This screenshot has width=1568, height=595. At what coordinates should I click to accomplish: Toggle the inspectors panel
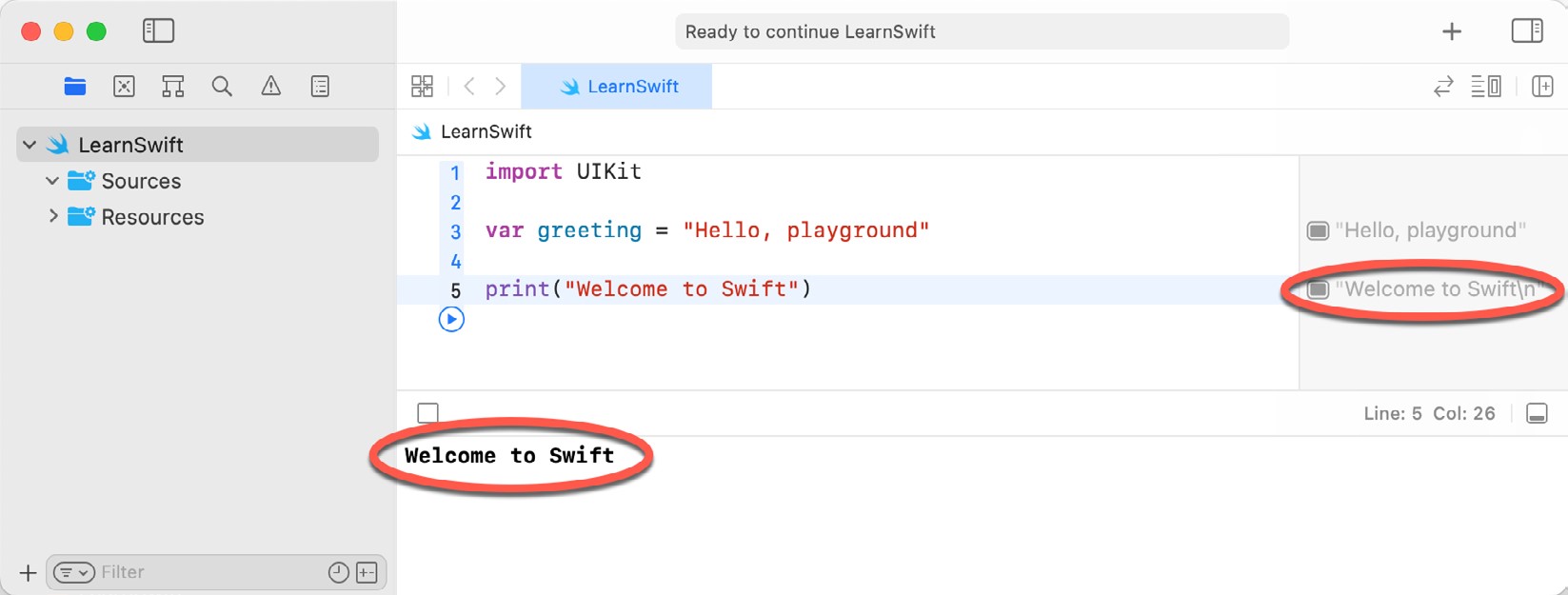coord(1527,30)
